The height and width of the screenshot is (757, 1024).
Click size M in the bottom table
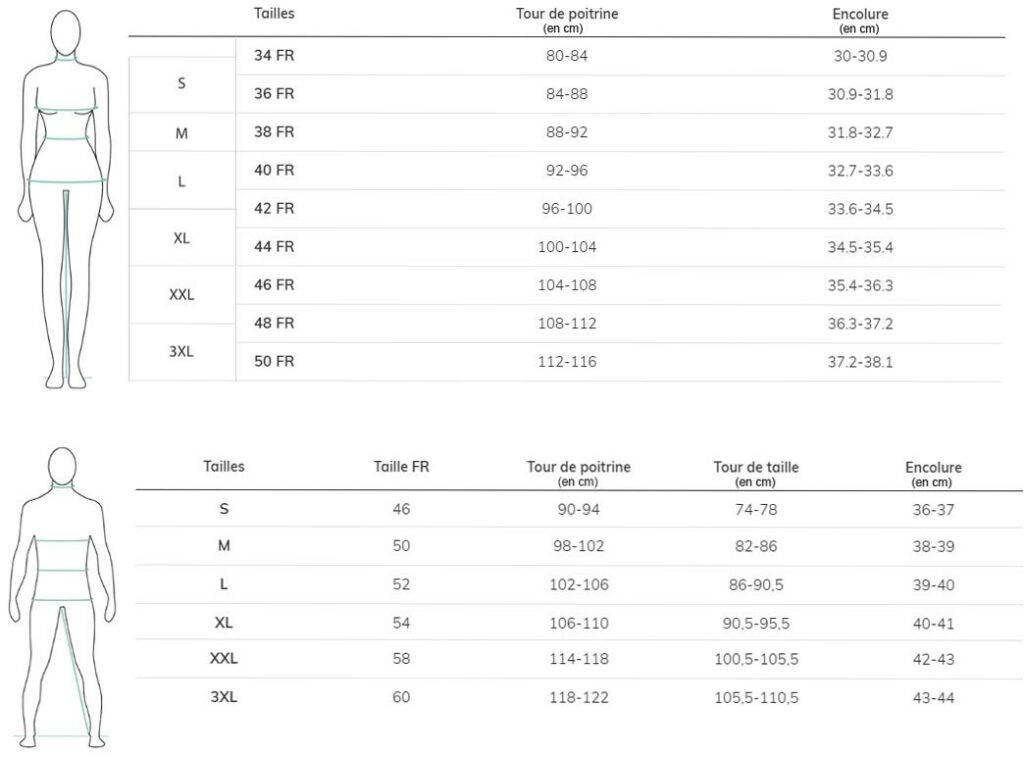pos(223,547)
